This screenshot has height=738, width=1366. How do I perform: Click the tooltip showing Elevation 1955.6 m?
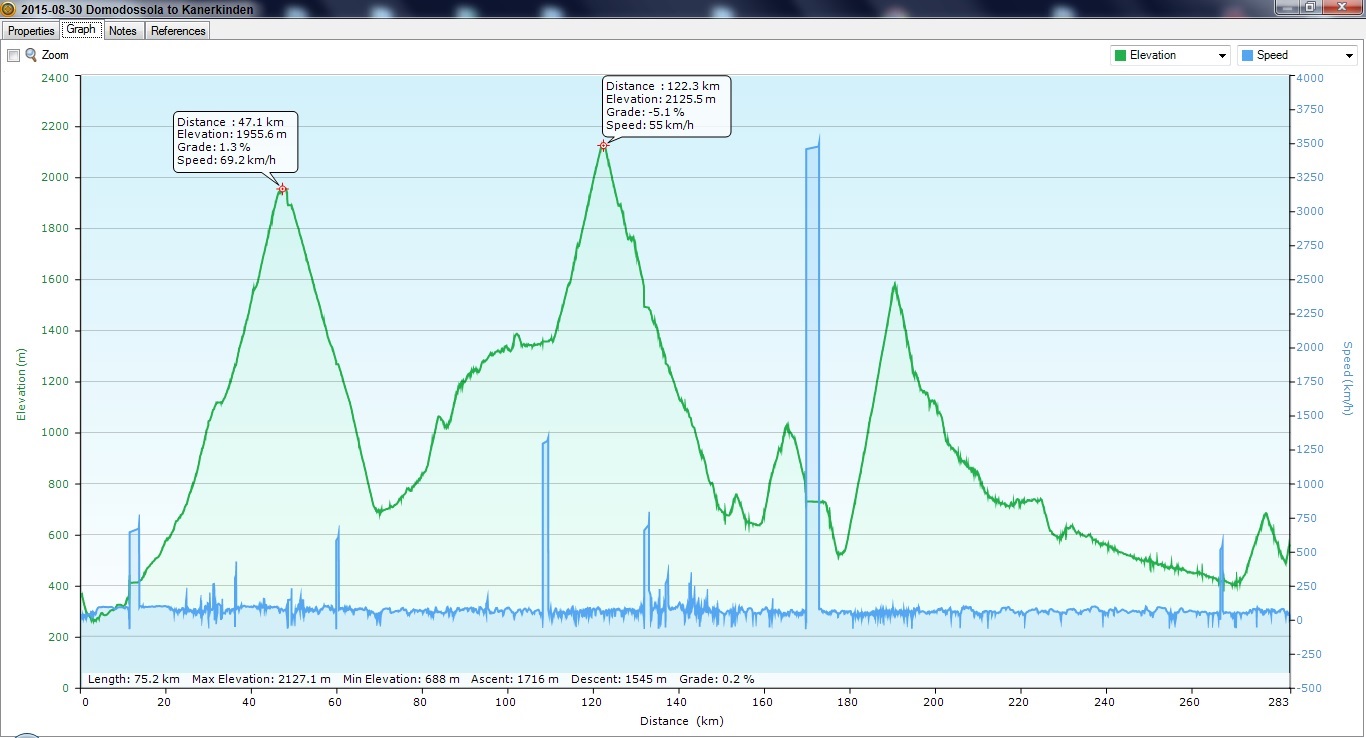(x=235, y=141)
